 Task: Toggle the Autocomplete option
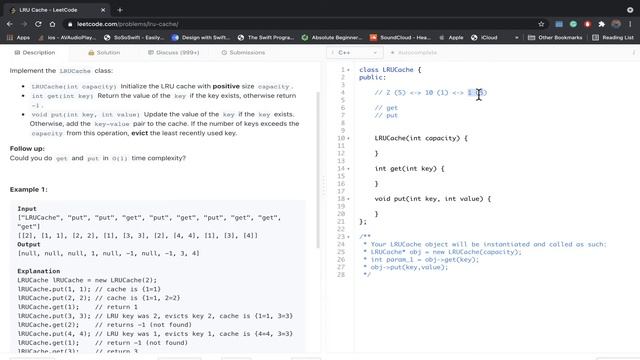(x=413, y=53)
